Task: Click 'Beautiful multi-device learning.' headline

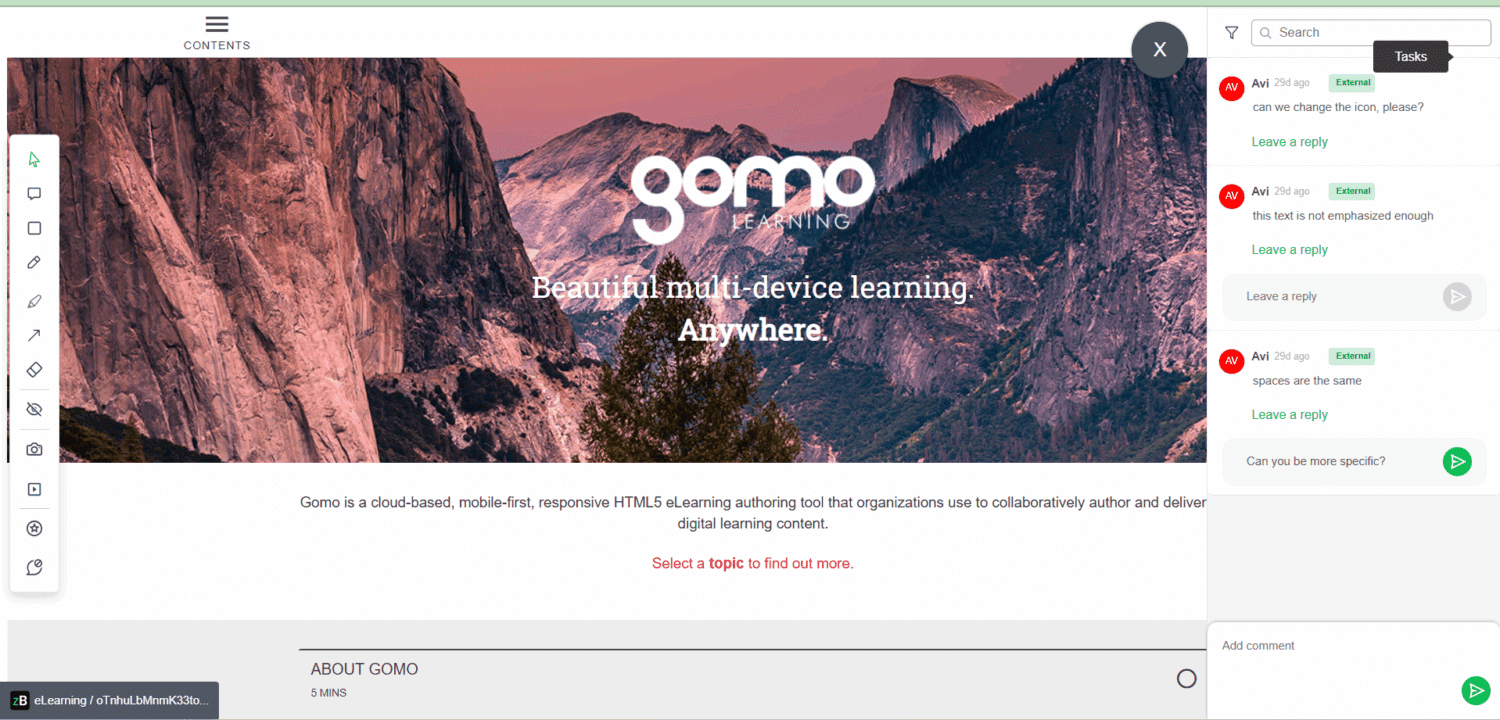Action: (753, 288)
